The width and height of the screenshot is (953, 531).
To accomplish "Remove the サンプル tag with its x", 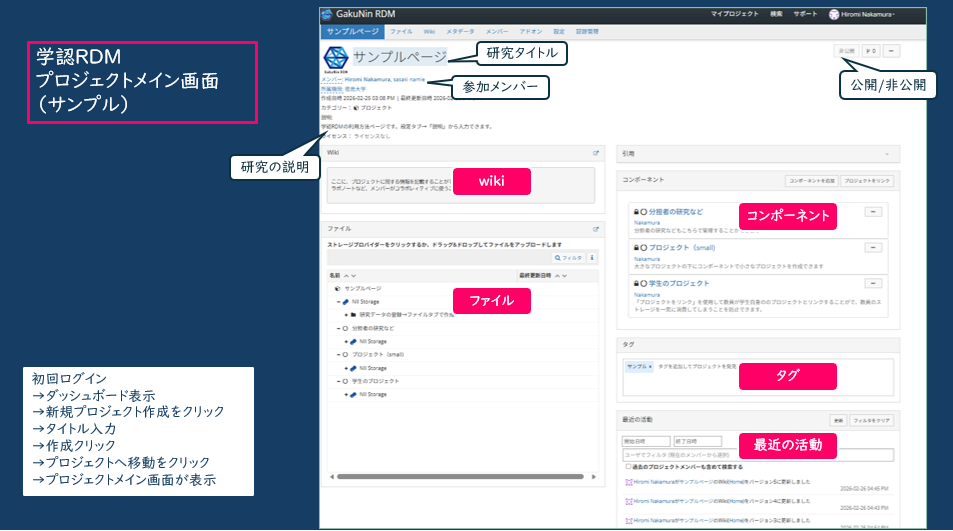I will click(x=649, y=367).
